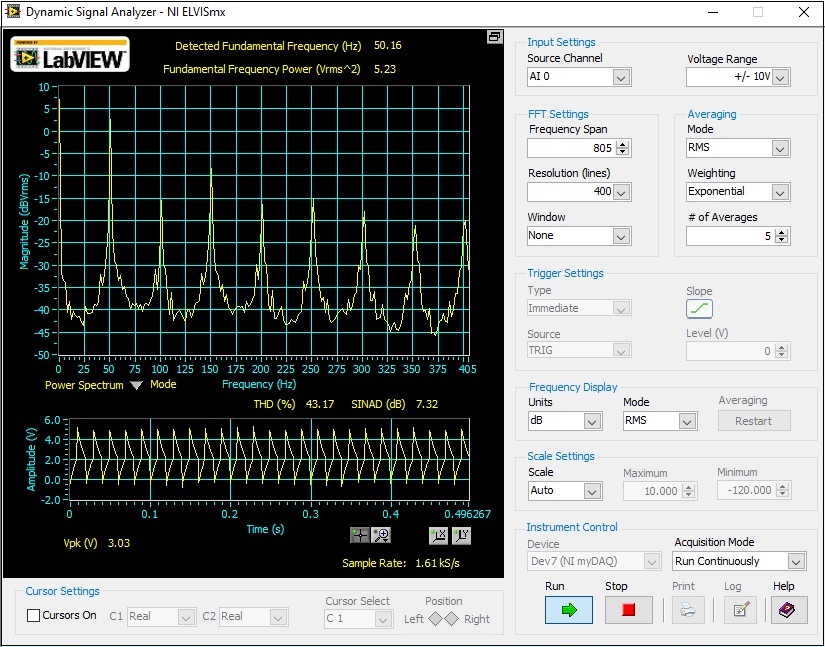The width and height of the screenshot is (825, 647).
Task: Click the green Run arrow button
Action: pos(568,610)
